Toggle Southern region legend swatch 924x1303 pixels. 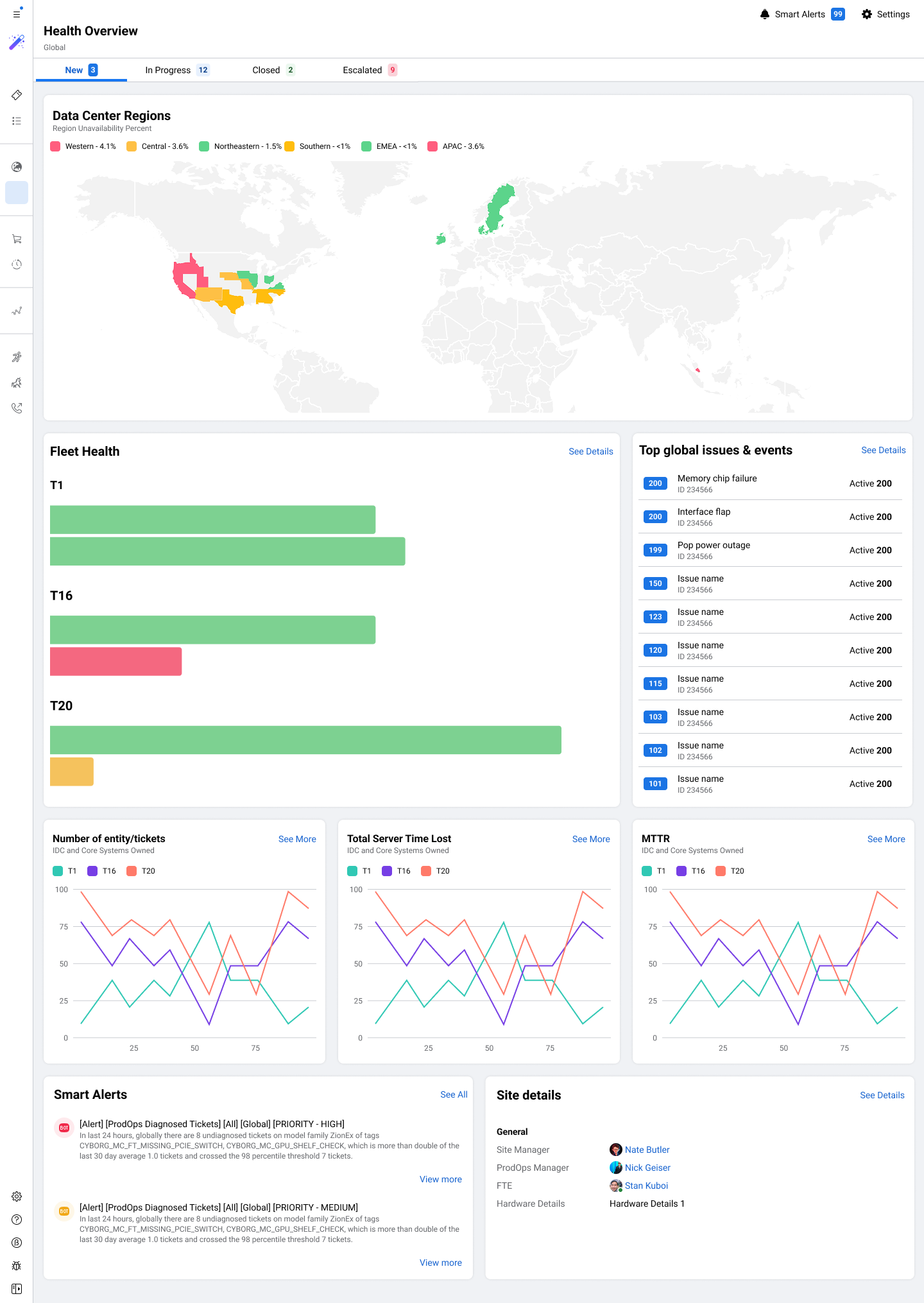coord(289,146)
